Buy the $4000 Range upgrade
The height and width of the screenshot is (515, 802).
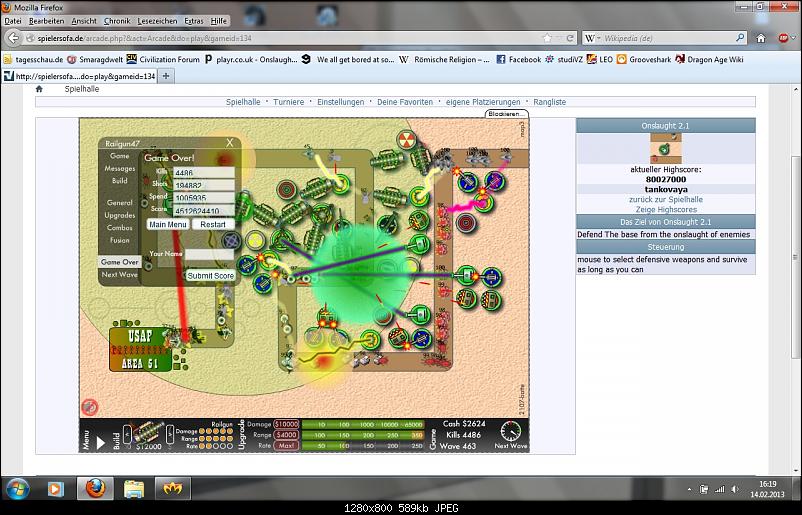click(286, 435)
